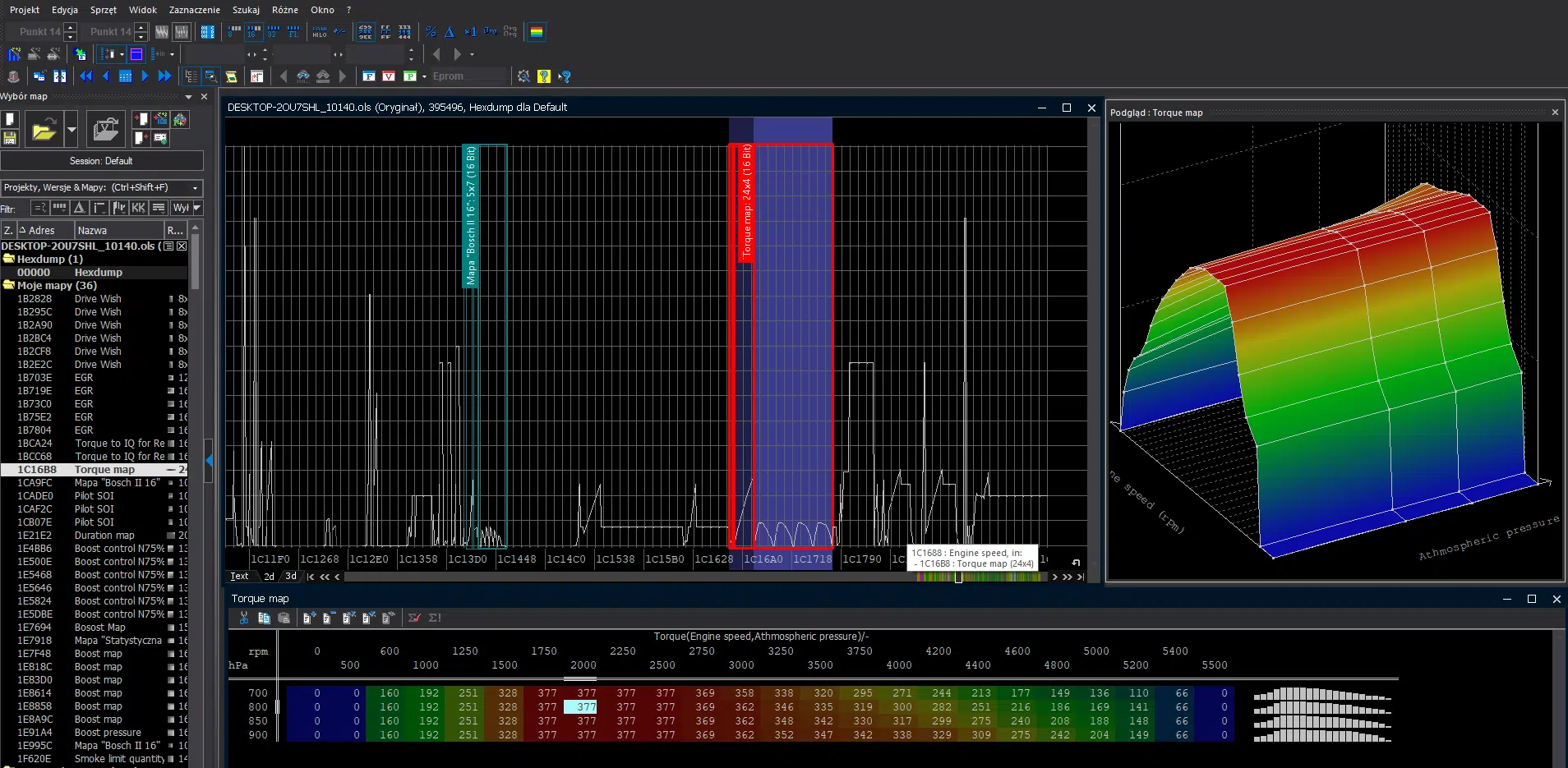The height and width of the screenshot is (768, 1568).
Task: Expand the arrow beside open folder button
Action: (71, 130)
